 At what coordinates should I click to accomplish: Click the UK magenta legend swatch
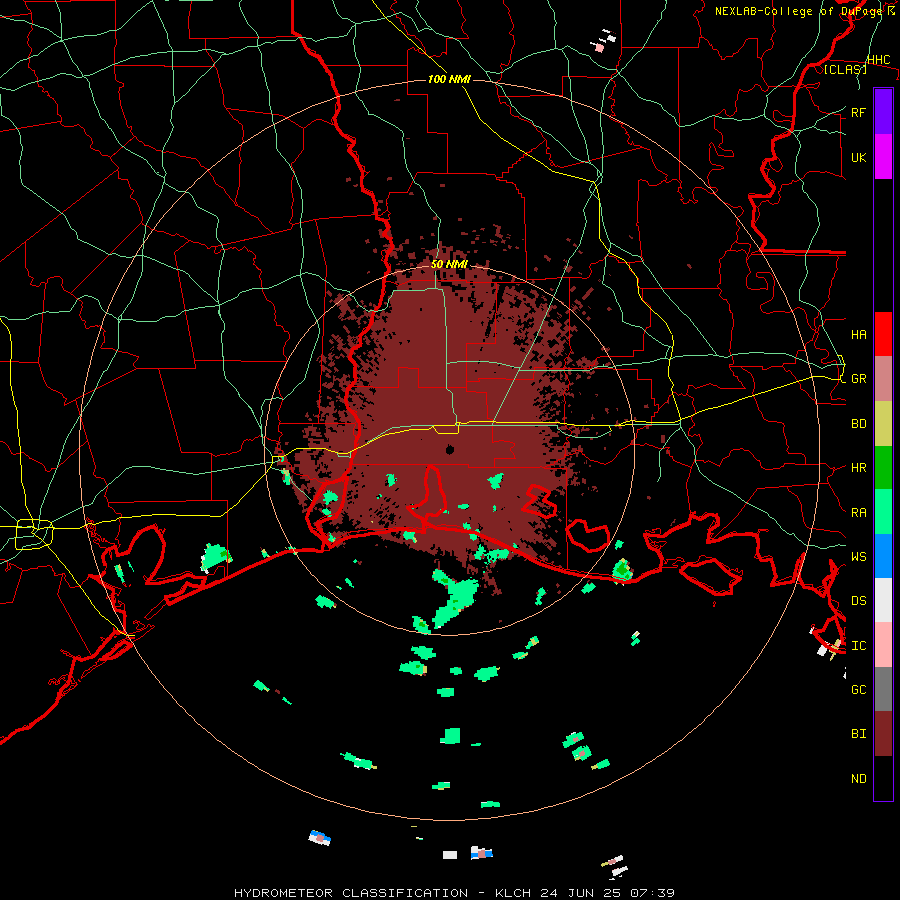pyautogui.click(x=883, y=157)
